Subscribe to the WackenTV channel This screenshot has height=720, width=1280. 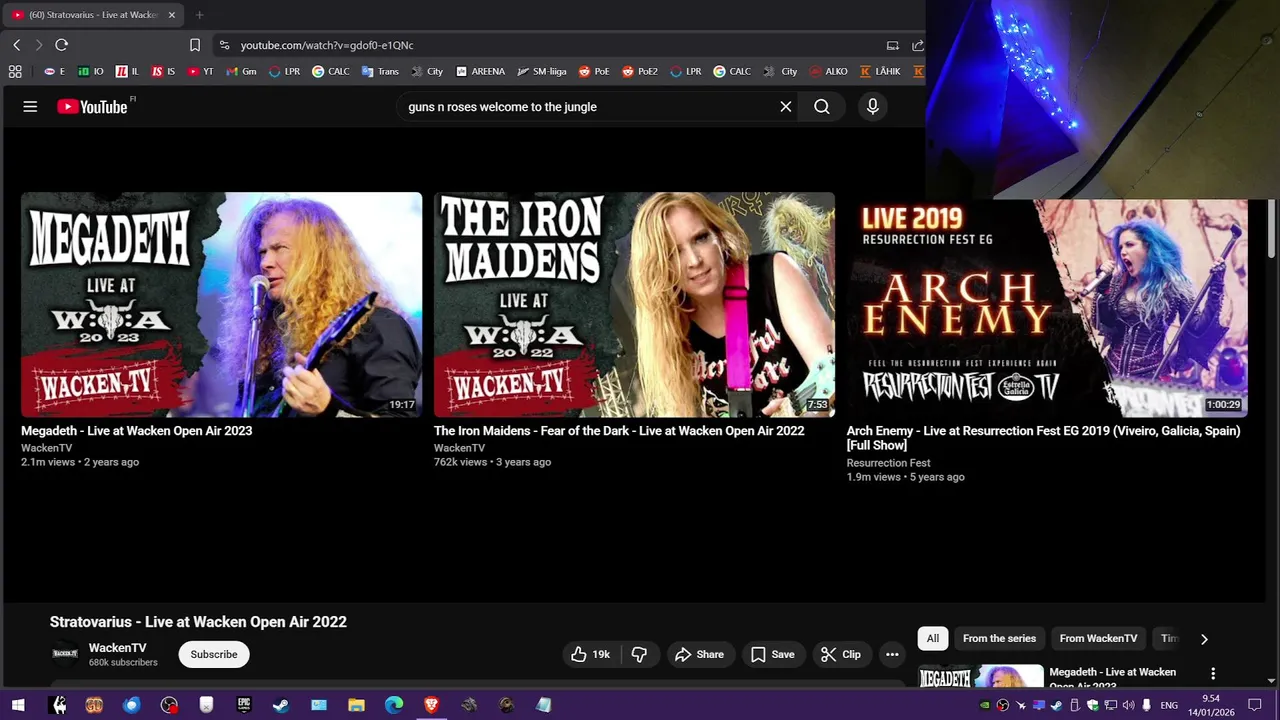click(x=214, y=654)
